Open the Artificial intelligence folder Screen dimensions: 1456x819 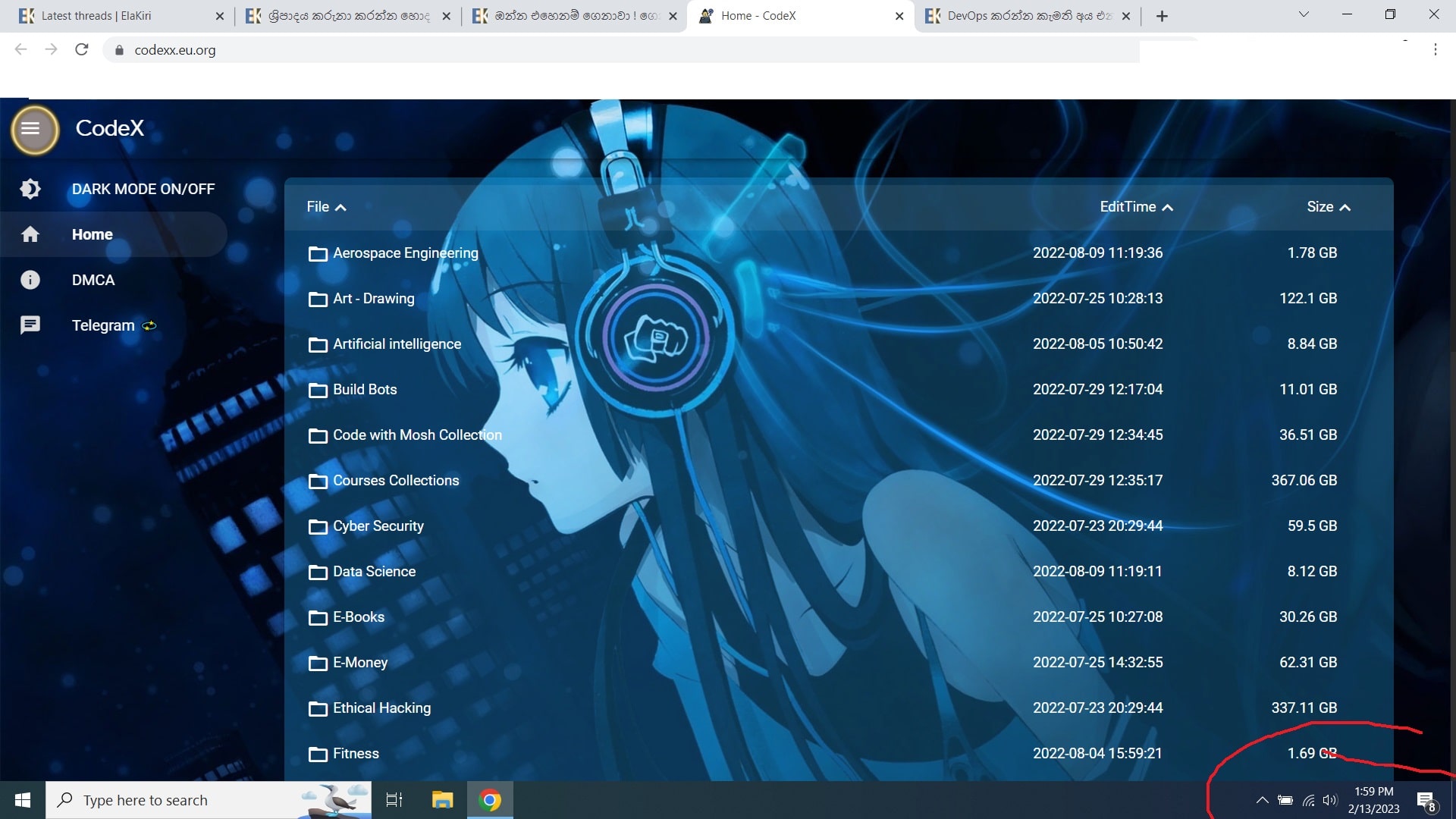point(397,344)
